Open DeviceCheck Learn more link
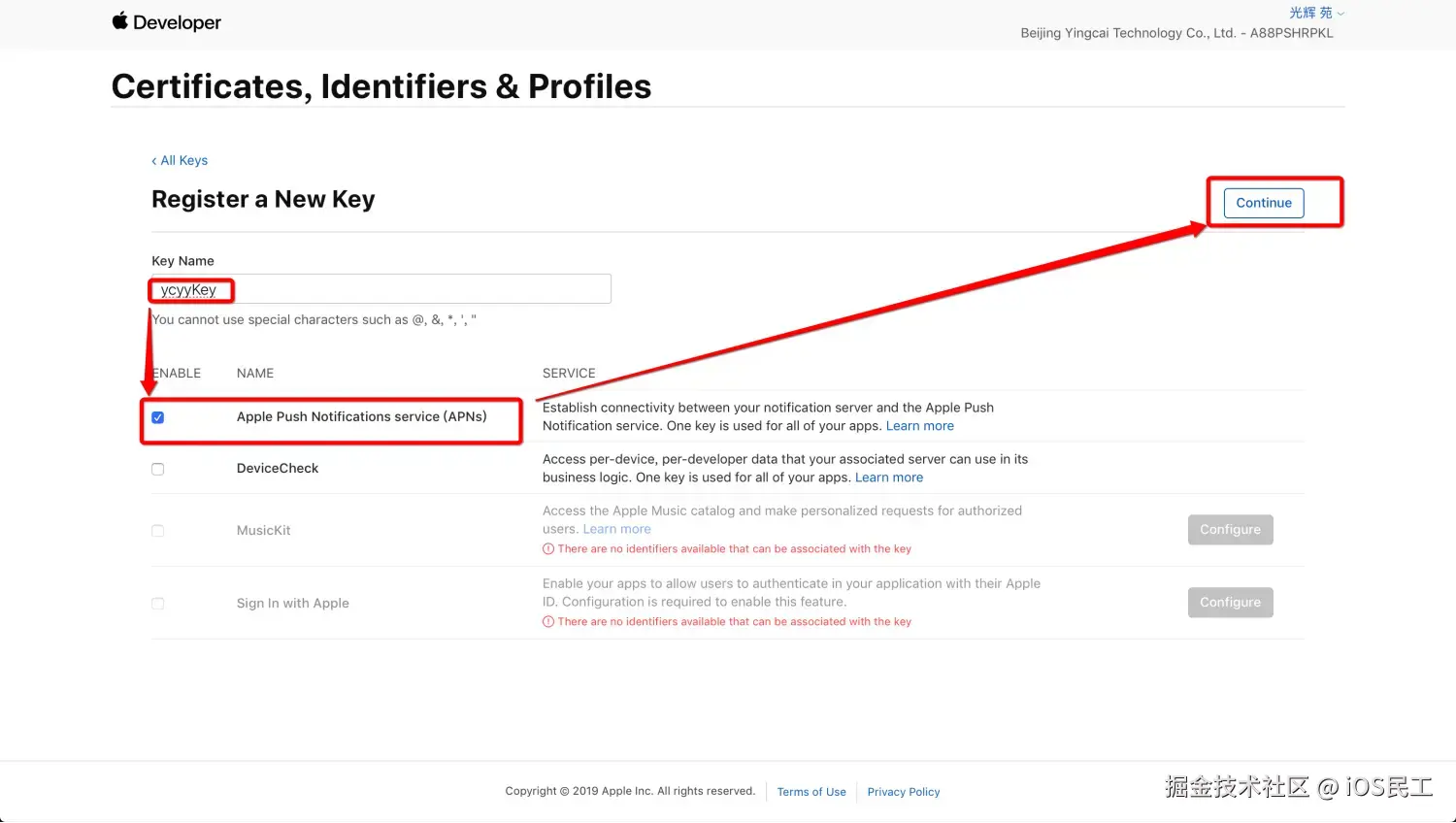Viewport: 1456px width, 823px height. (888, 477)
